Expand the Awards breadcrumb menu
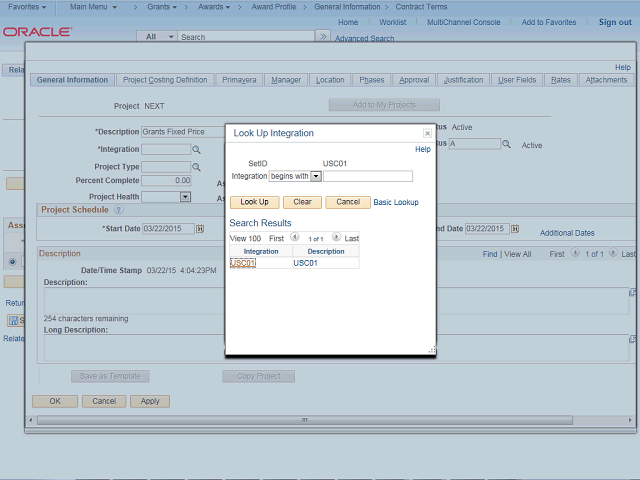Image resolution: width=640 pixels, height=480 pixels. point(214,7)
